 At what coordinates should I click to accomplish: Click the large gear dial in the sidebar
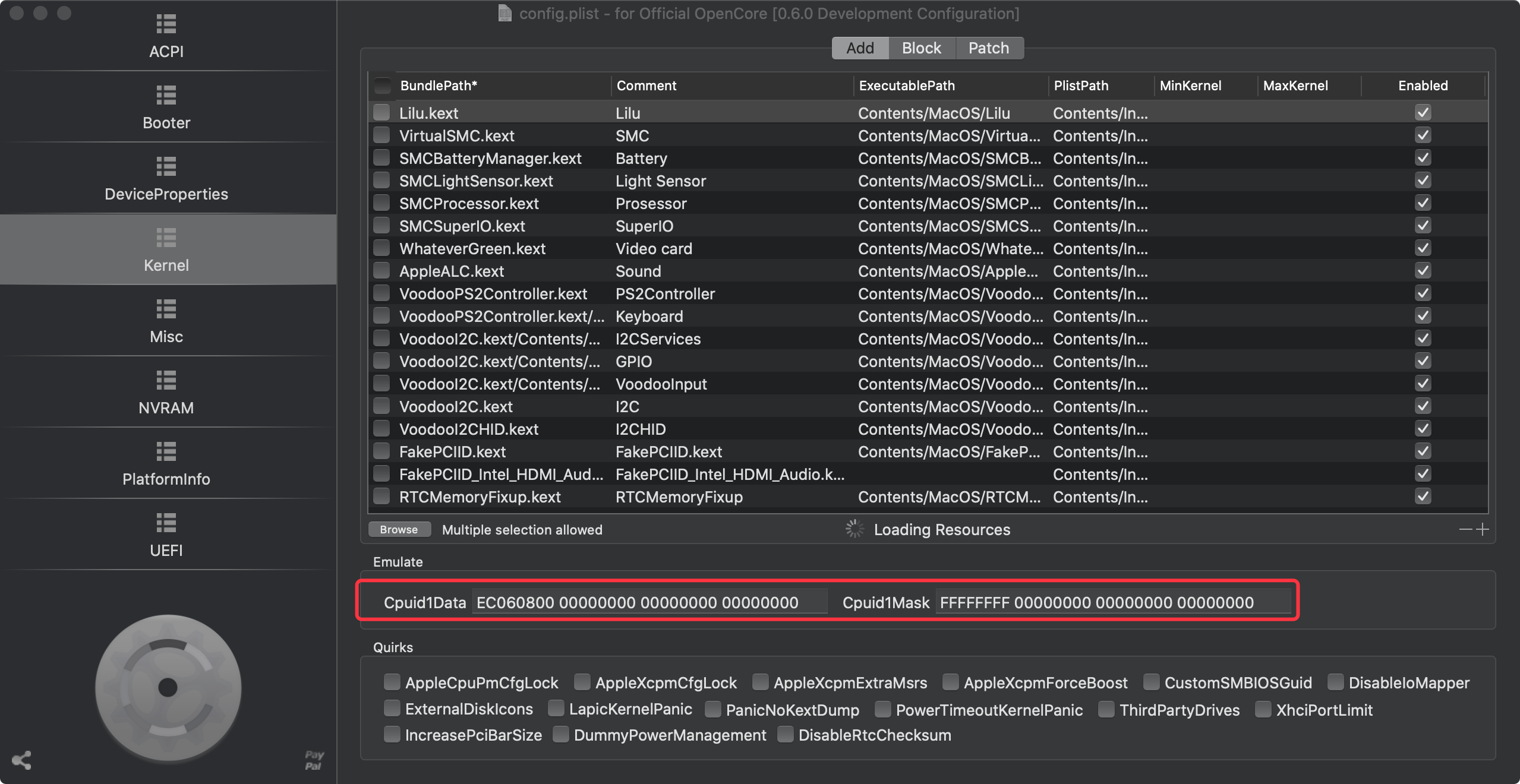tap(168, 688)
